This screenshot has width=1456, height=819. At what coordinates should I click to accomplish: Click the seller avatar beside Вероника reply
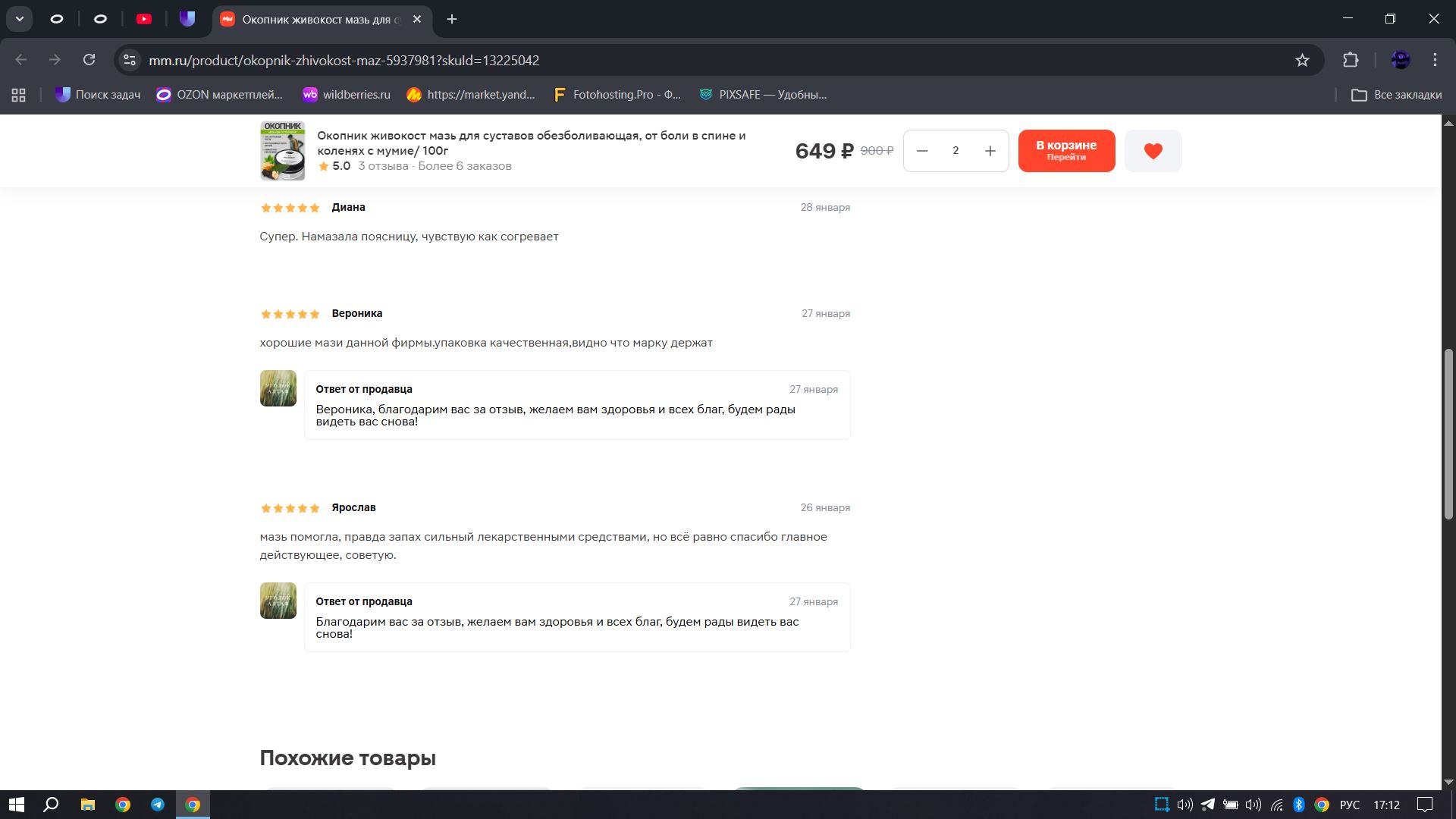click(278, 388)
